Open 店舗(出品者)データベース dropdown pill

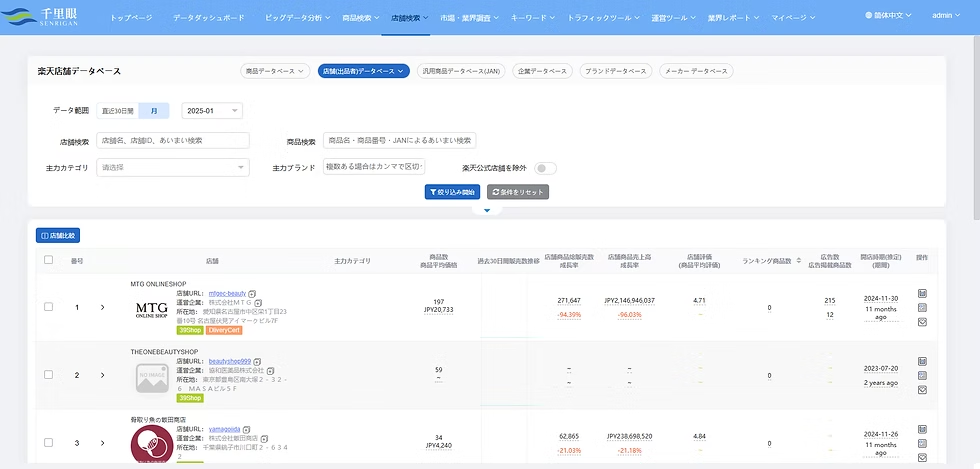point(364,71)
